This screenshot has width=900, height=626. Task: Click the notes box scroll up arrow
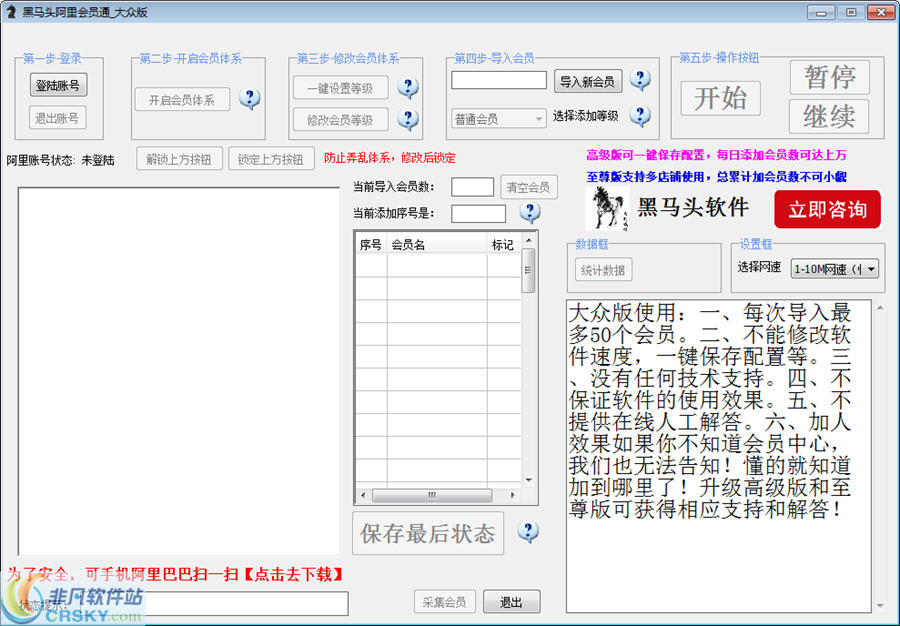(881, 308)
